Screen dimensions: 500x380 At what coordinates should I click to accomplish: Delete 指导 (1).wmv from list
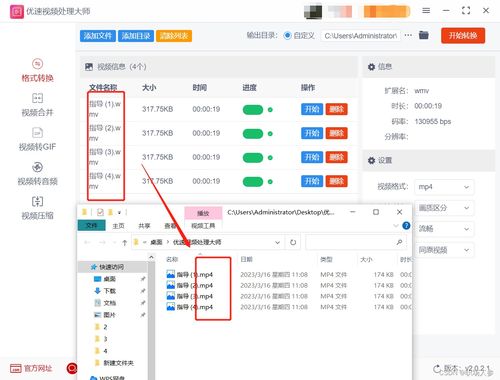[336, 109]
